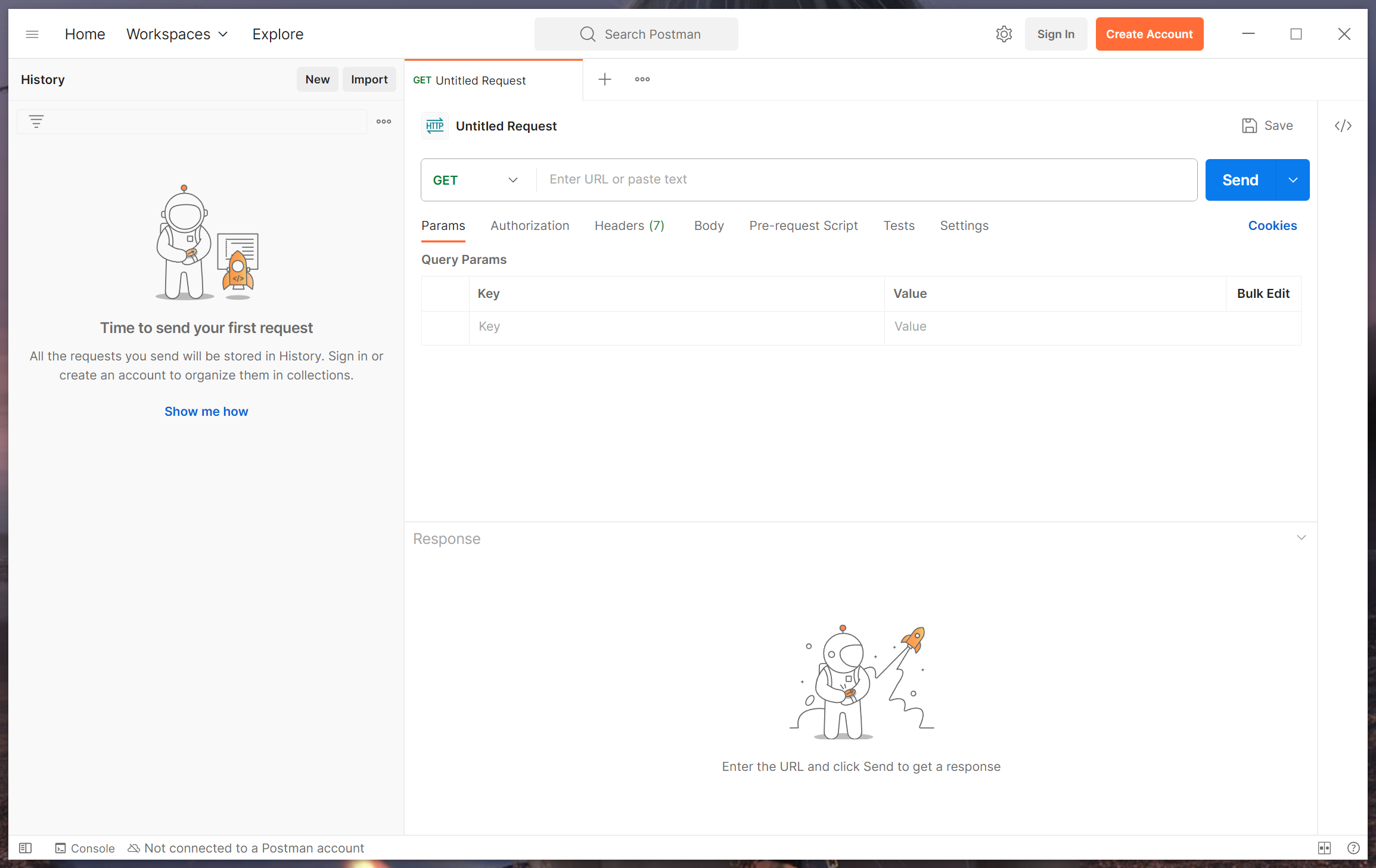Open a new request tab with plus
The width and height of the screenshot is (1376, 868).
605,79
